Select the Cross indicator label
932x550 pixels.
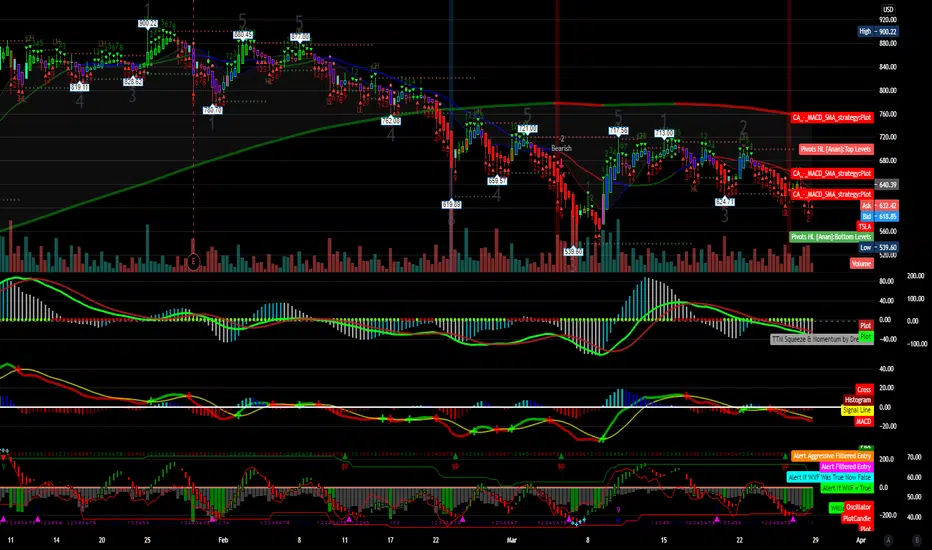[x=864, y=389]
